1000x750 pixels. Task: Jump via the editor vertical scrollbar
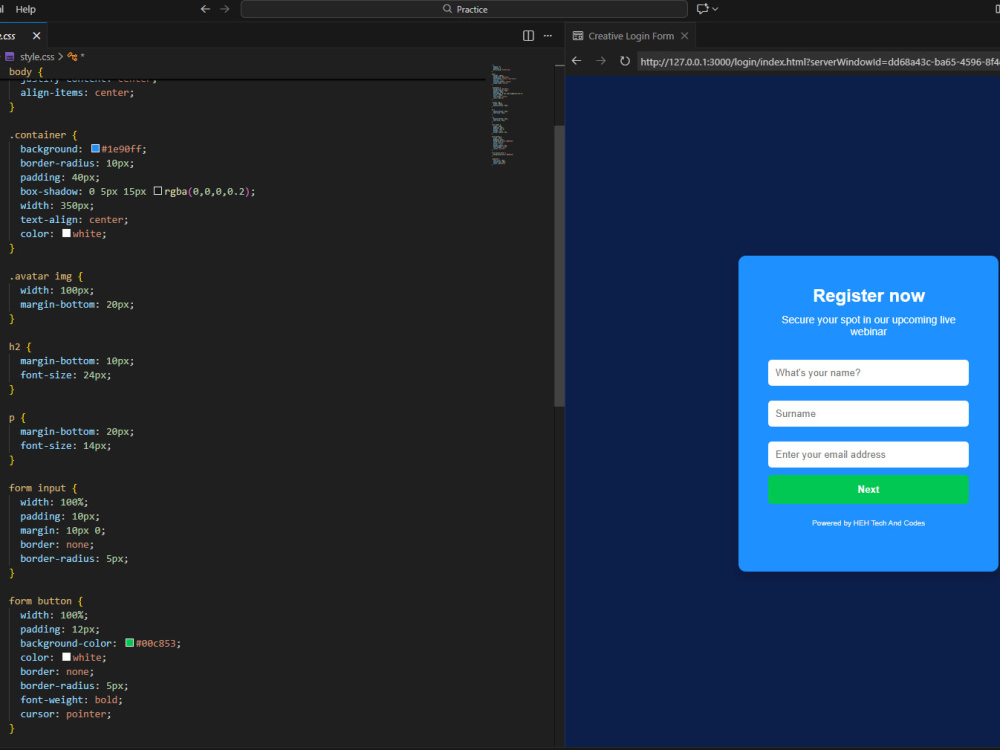[x=559, y=266]
